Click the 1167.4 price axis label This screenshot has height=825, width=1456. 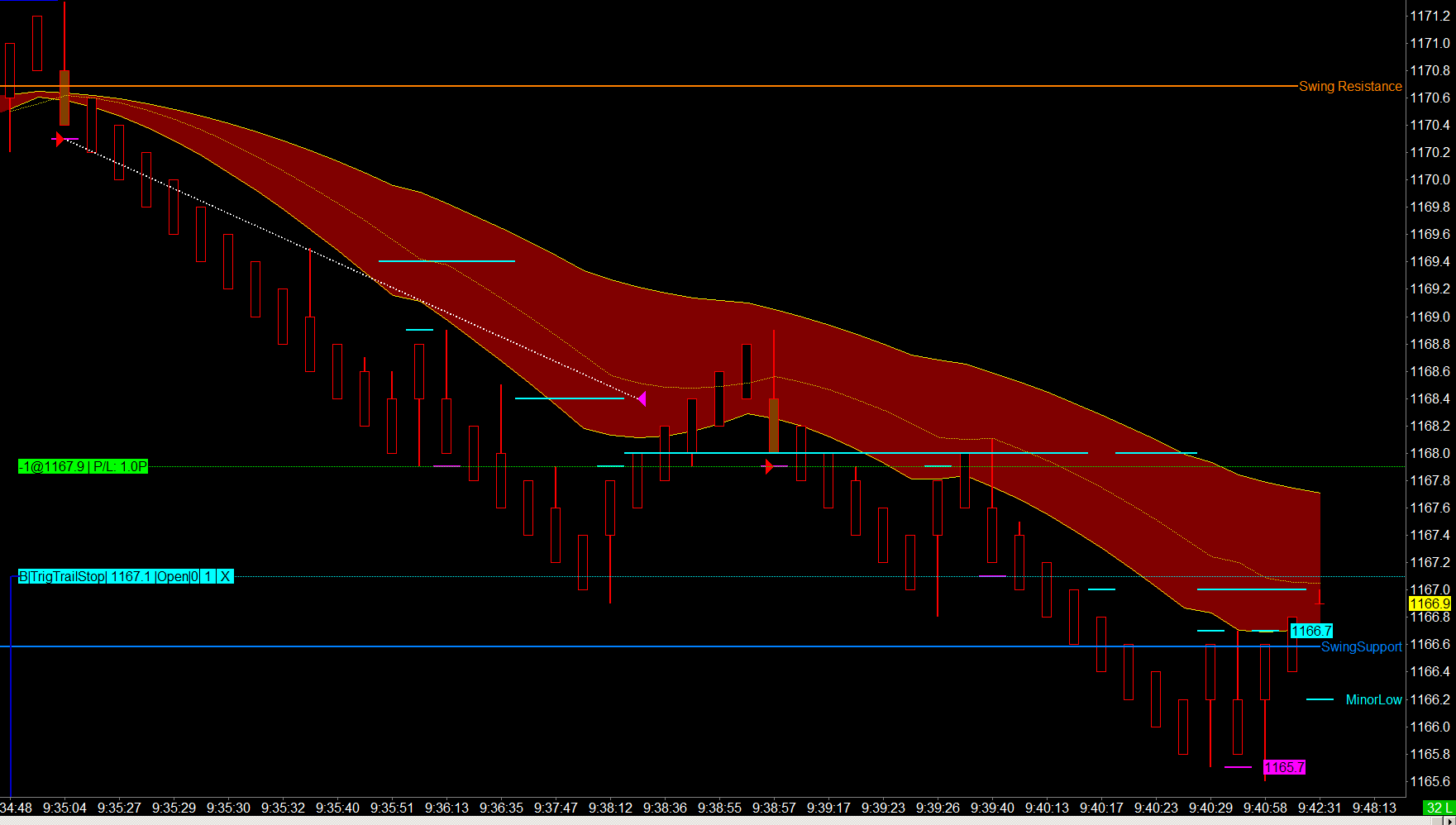pyautogui.click(x=1430, y=535)
